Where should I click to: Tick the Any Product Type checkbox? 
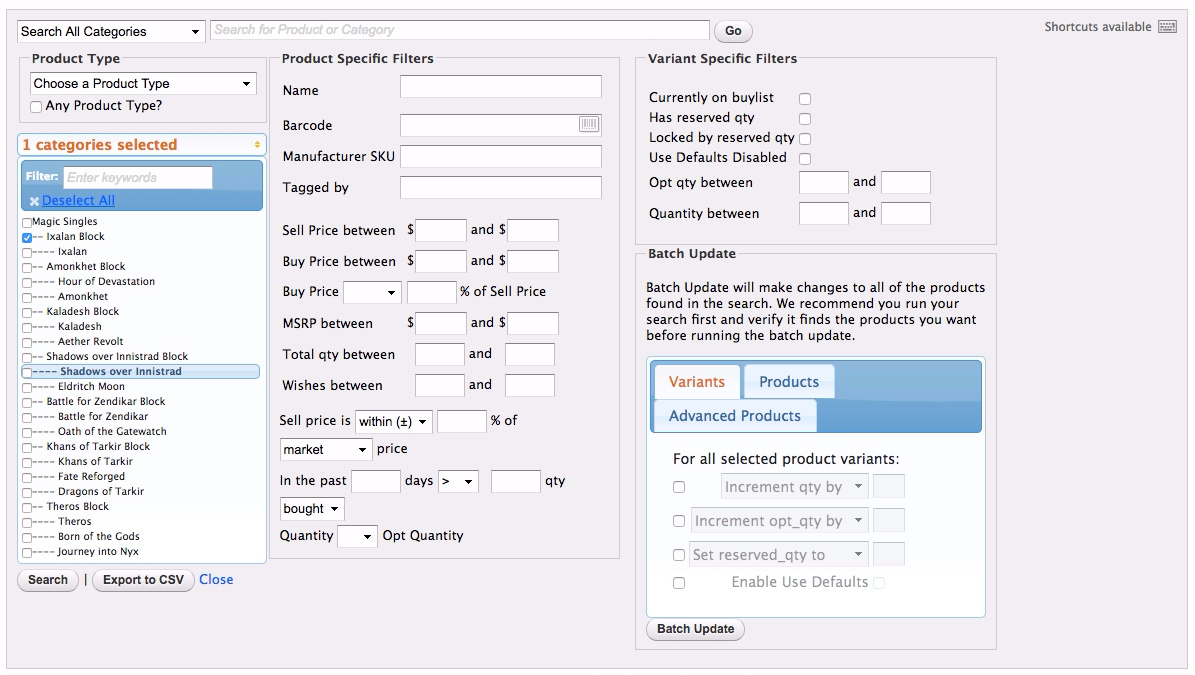pos(36,107)
